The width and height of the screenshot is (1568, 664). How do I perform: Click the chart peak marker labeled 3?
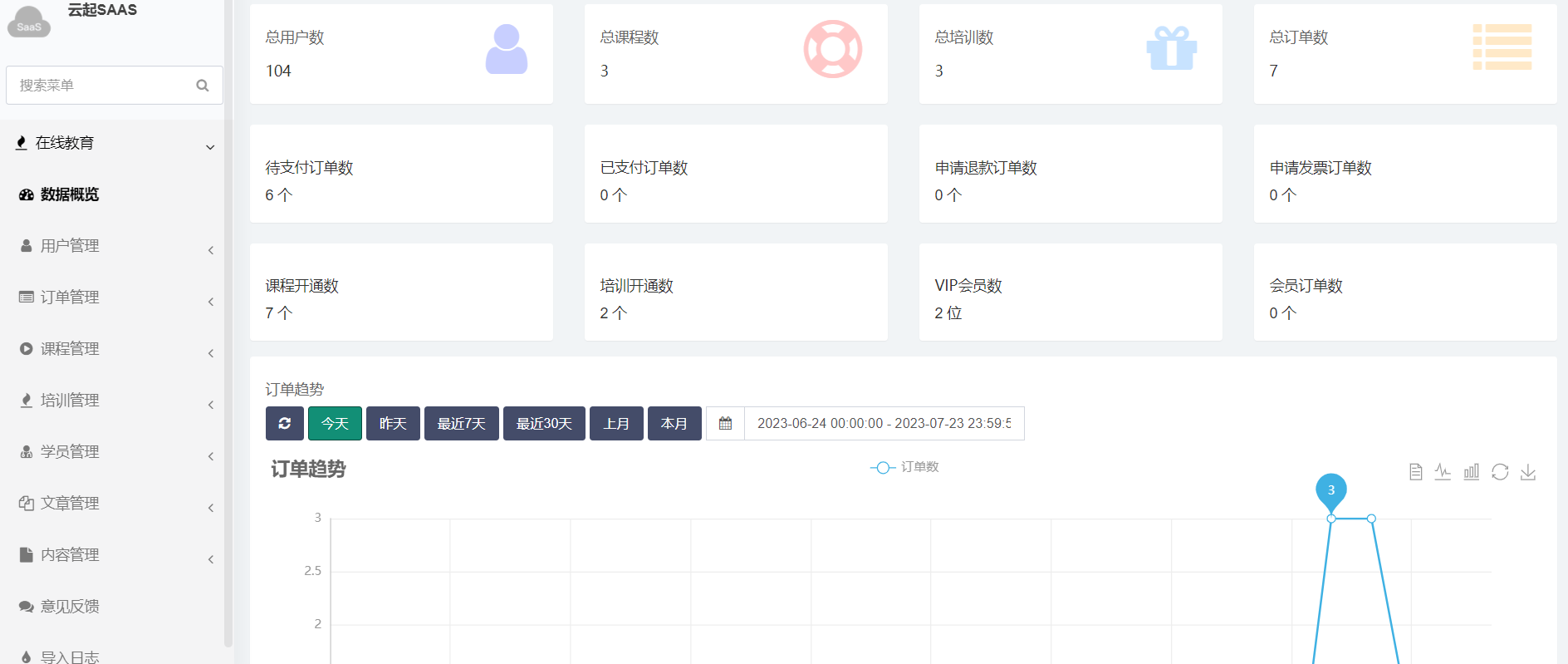coord(1331,492)
